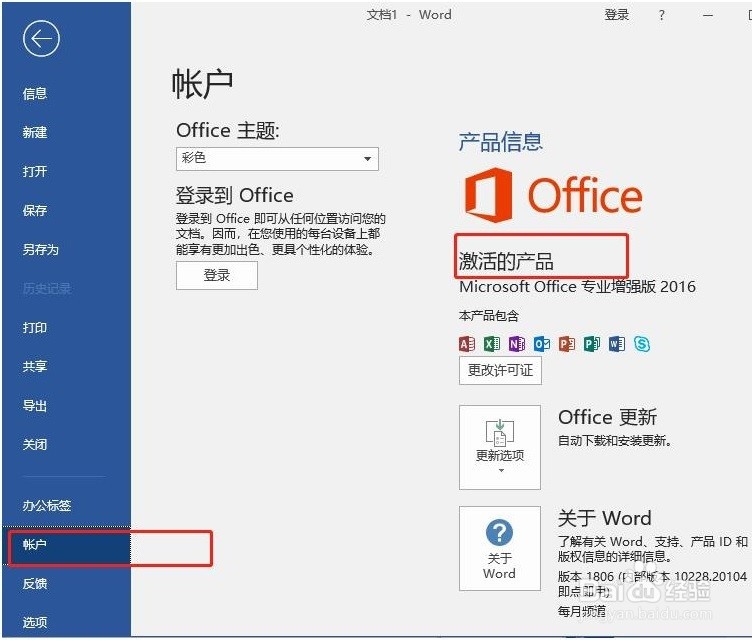Click the Access app icon
Screen dimensions: 754x640
click(467, 344)
